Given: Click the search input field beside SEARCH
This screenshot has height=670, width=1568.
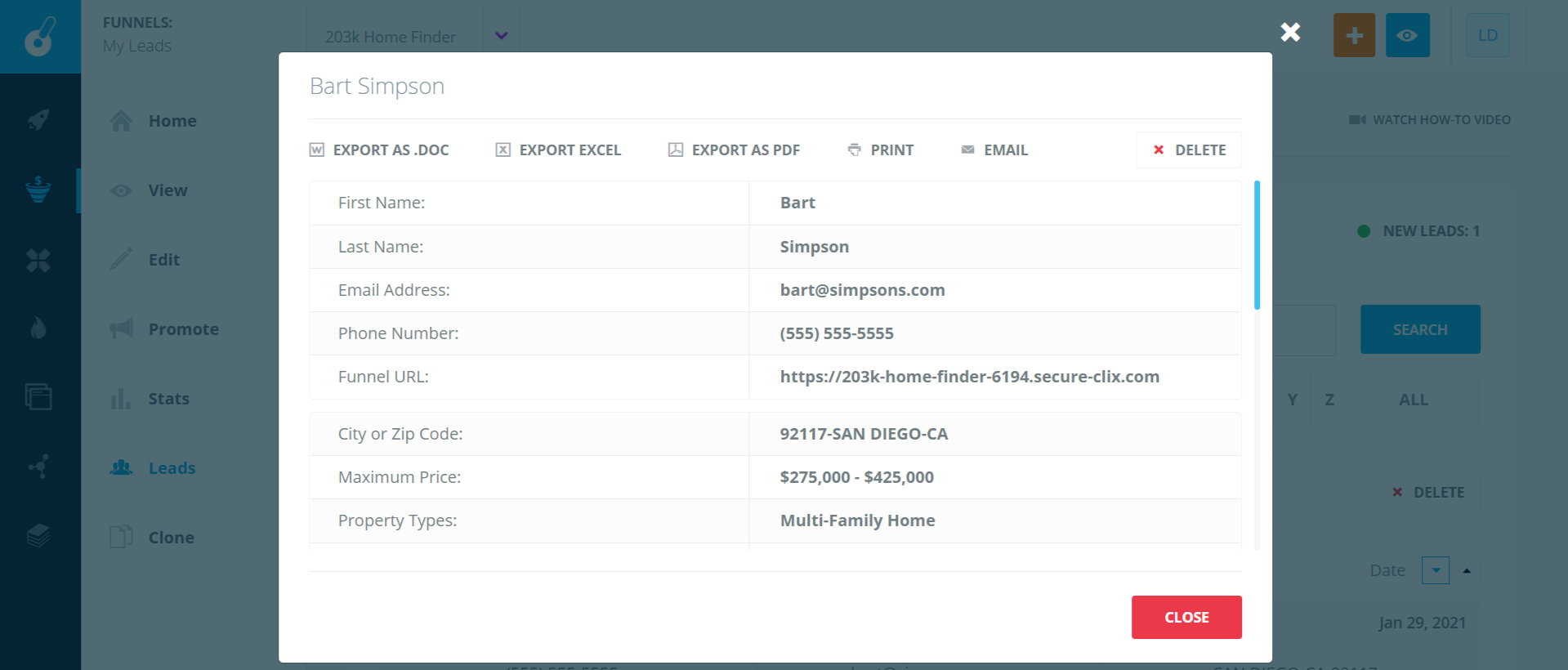Looking at the screenshot, I should click(1304, 329).
